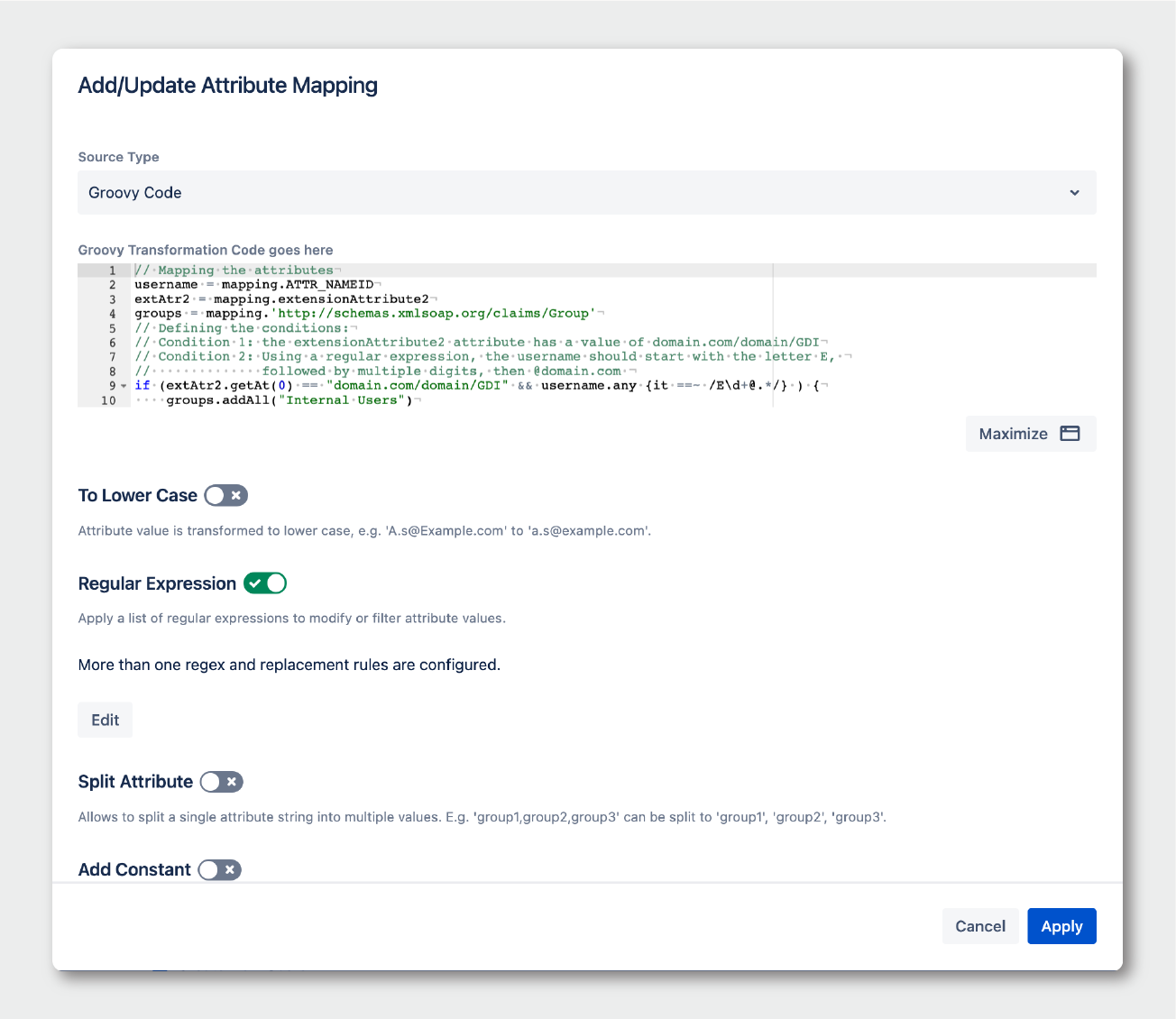Click the 'Allows to split a single attribute' description

point(482,817)
